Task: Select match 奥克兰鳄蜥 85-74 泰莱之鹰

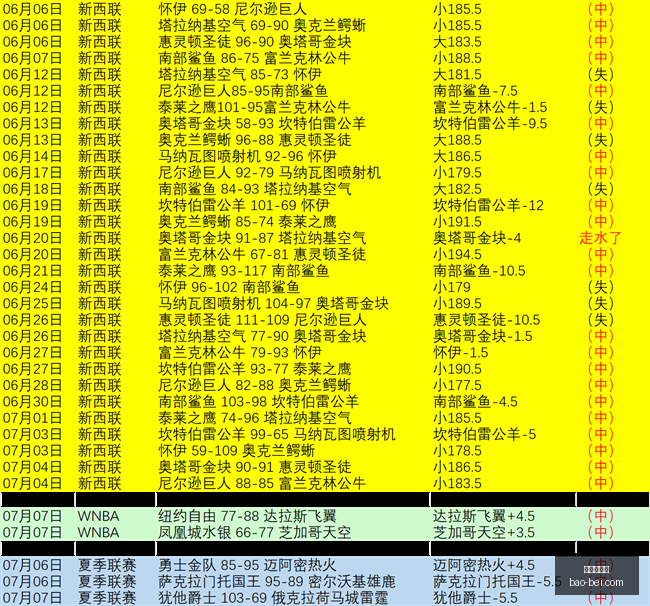Action: tap(247, 222)
